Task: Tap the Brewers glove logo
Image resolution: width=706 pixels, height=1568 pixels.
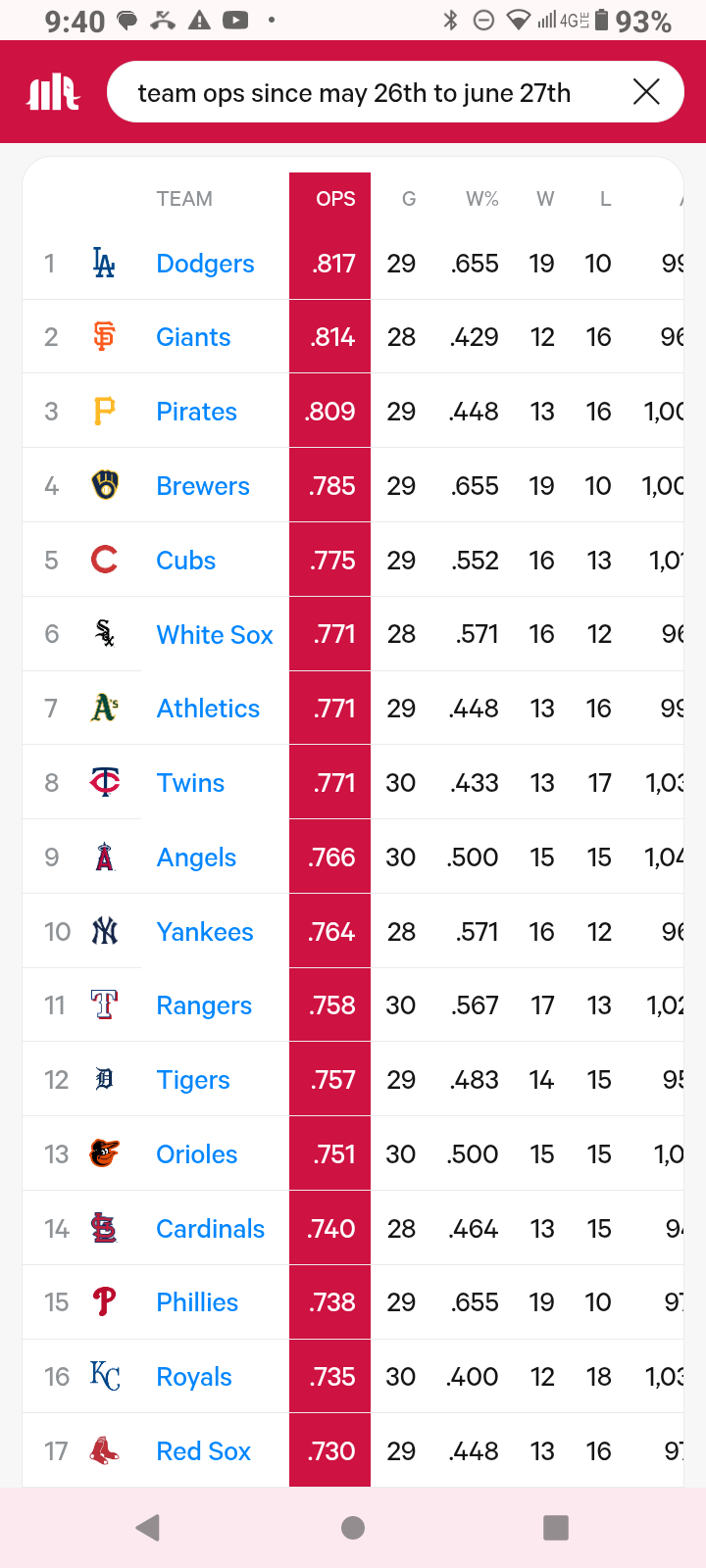Action: [x=105, y=485]
